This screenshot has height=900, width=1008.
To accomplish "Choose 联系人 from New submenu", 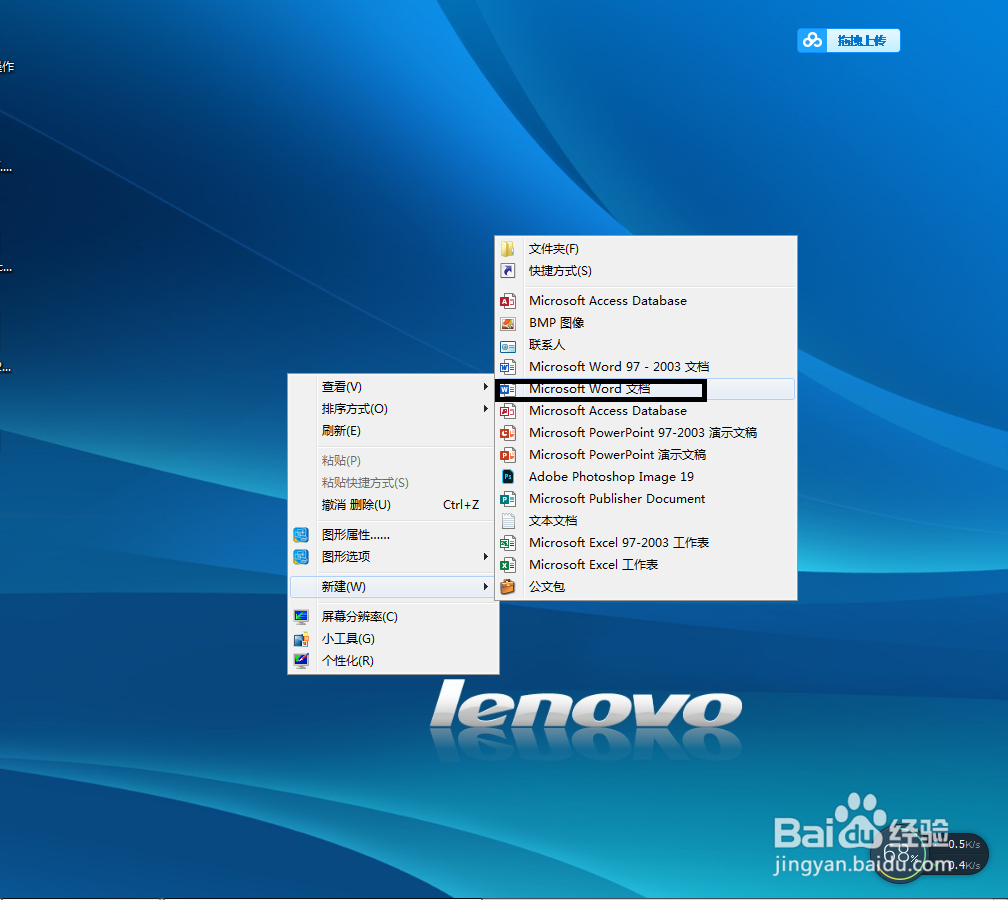I will 645,345.
